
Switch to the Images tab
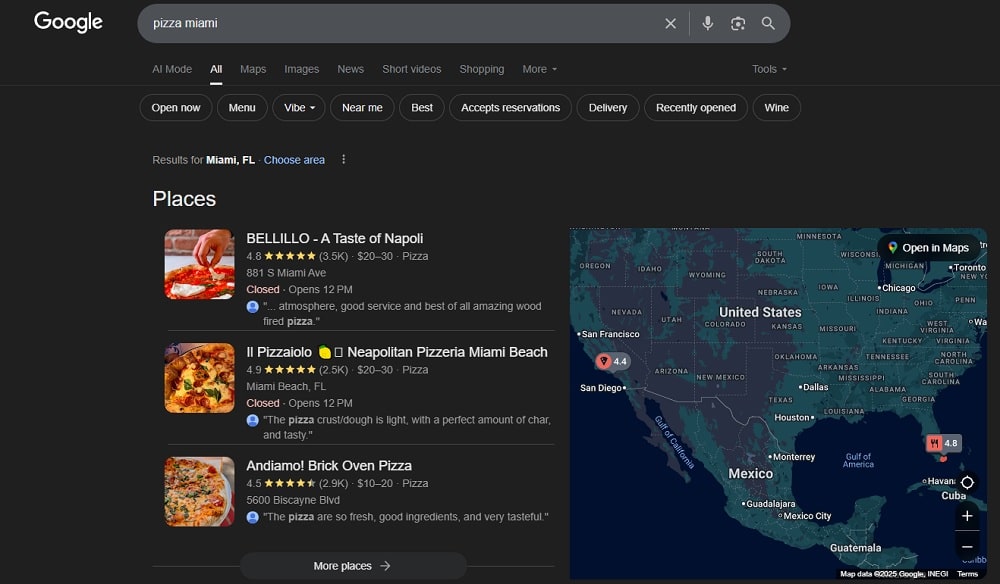pos(301,69)
